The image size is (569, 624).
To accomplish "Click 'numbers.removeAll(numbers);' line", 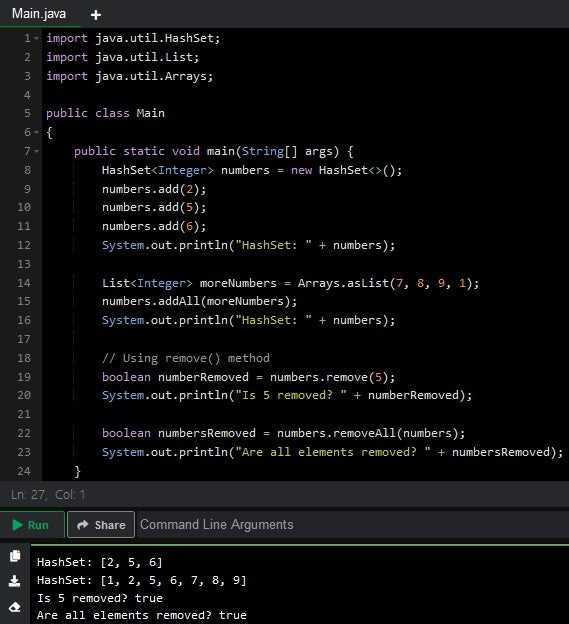I will pyautogui.click(x=283, y=433).
